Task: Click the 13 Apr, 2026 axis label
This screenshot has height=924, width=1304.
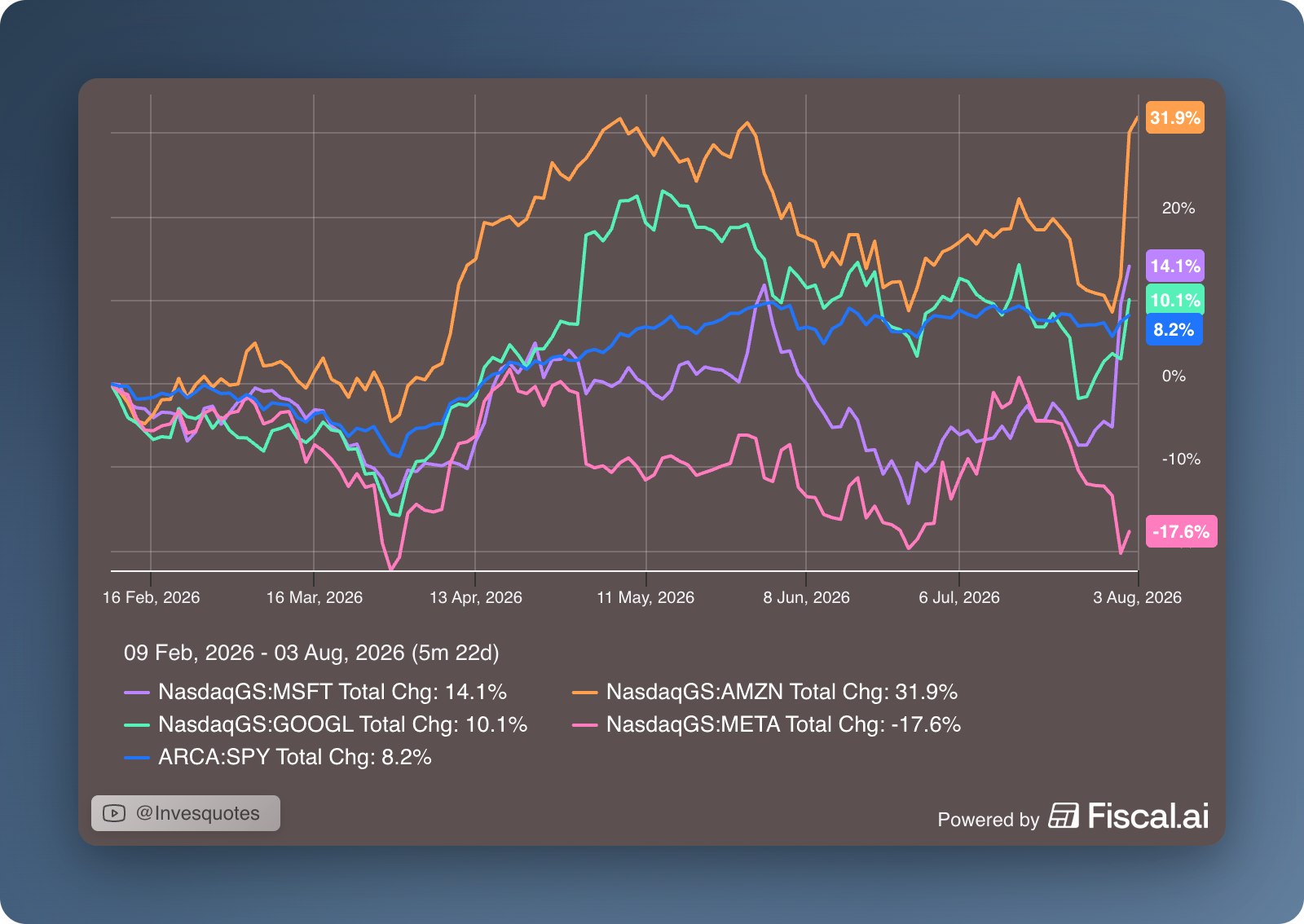Action: 476,597
